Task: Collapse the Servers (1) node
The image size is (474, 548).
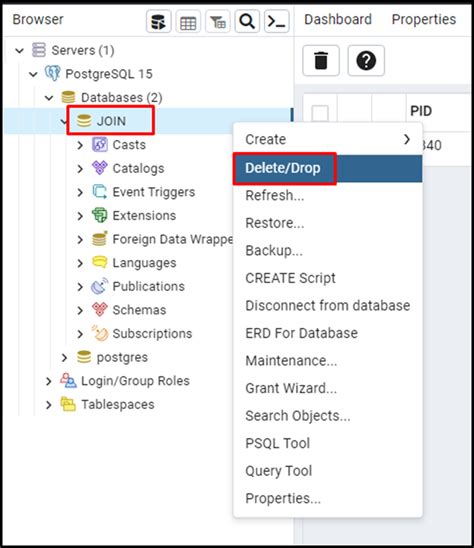Action: click(20, 51)
